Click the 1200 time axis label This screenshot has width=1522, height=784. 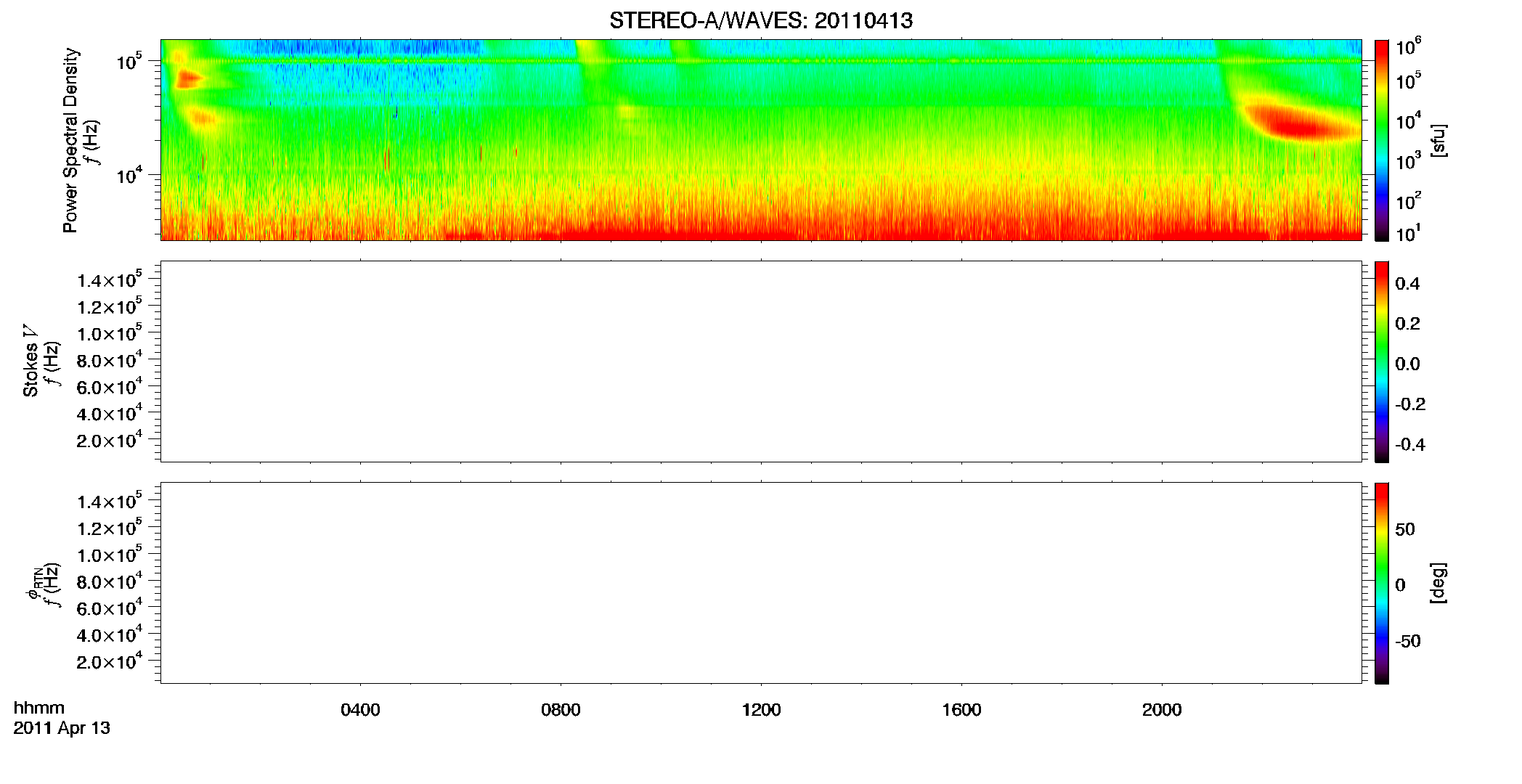point(761,710)
